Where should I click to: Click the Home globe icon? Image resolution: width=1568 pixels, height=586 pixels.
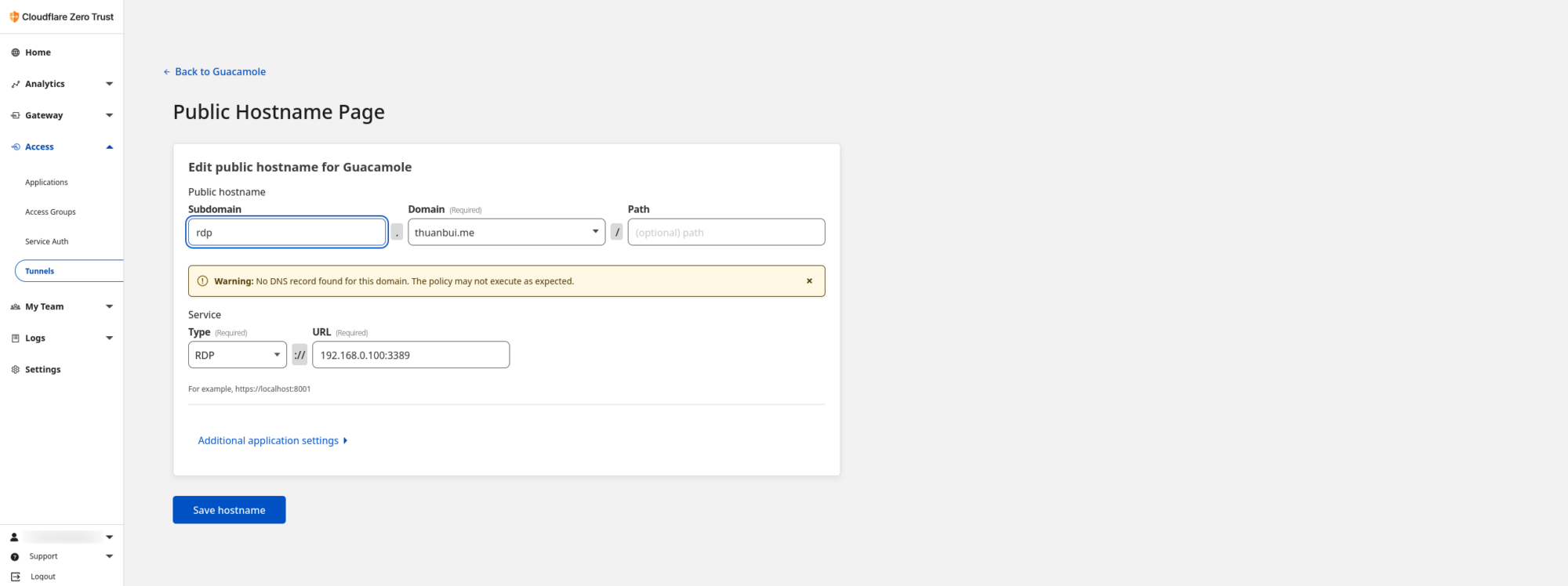(x=15, y=52)
